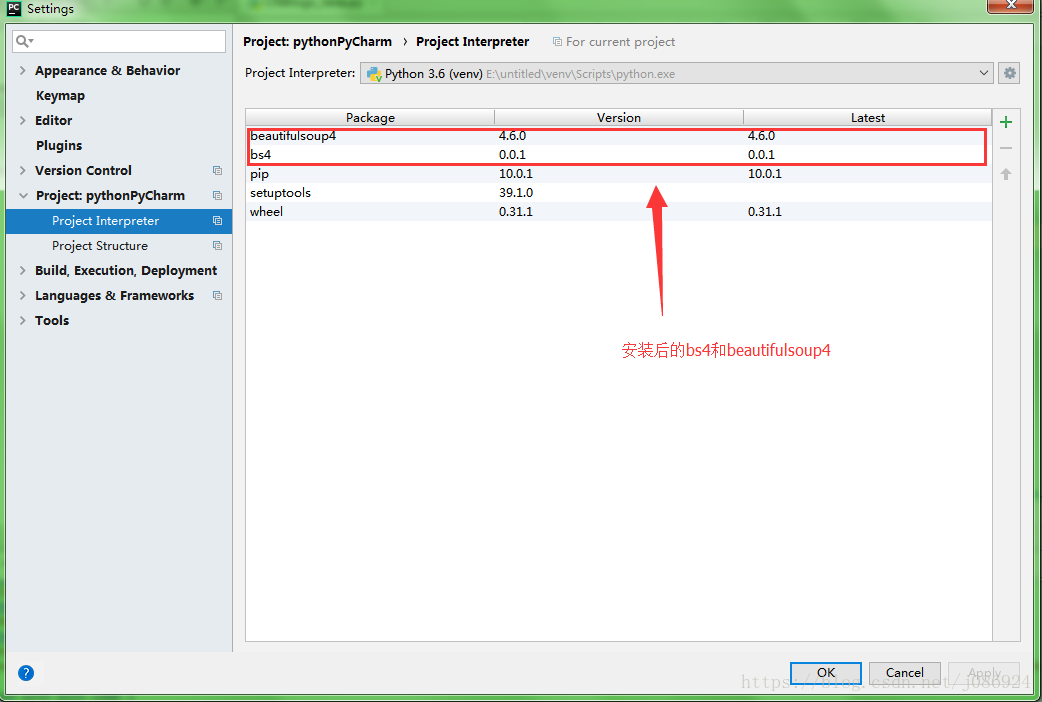Select the bs4 package row
1042x702 pixels.
tap(619, 155)
